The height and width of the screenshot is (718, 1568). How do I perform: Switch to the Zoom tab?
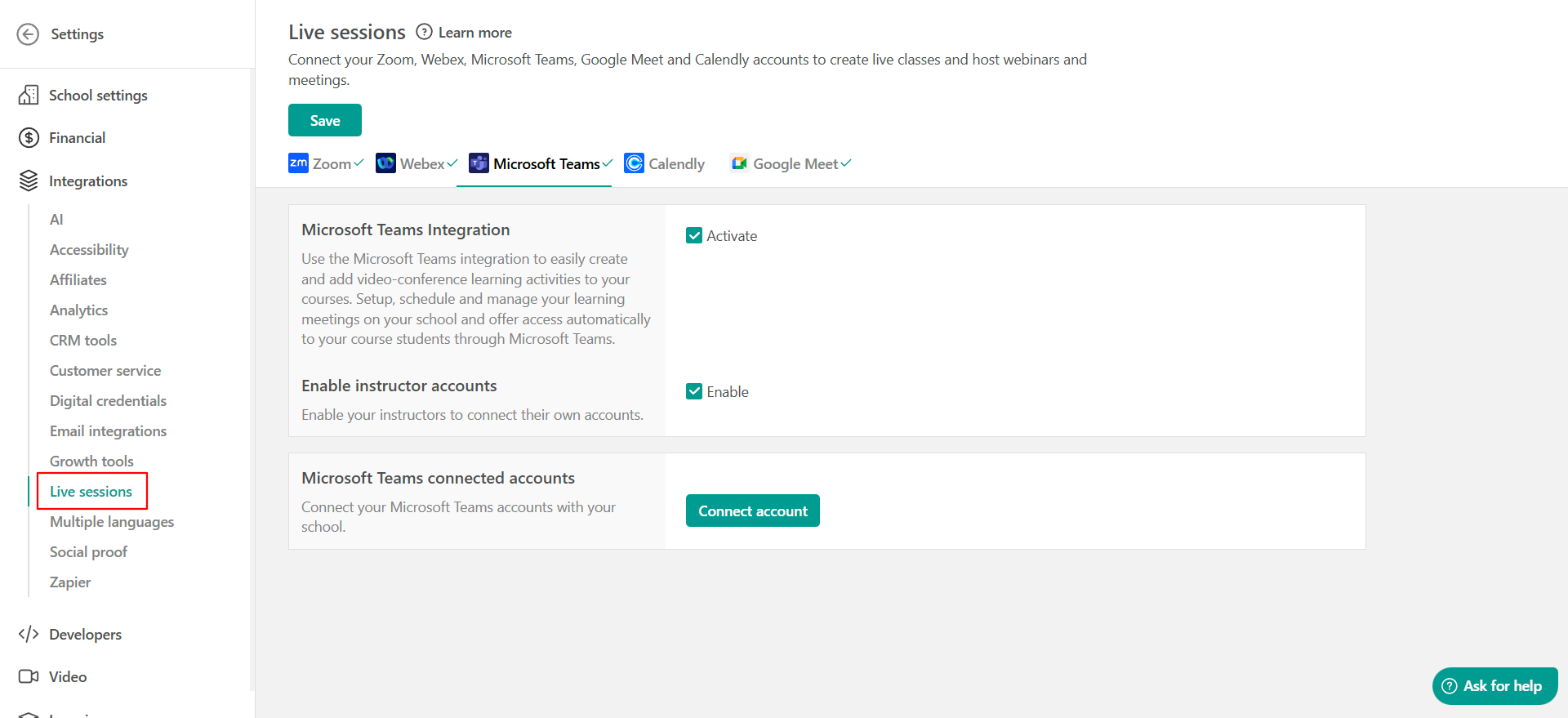(x=326, y=164)
